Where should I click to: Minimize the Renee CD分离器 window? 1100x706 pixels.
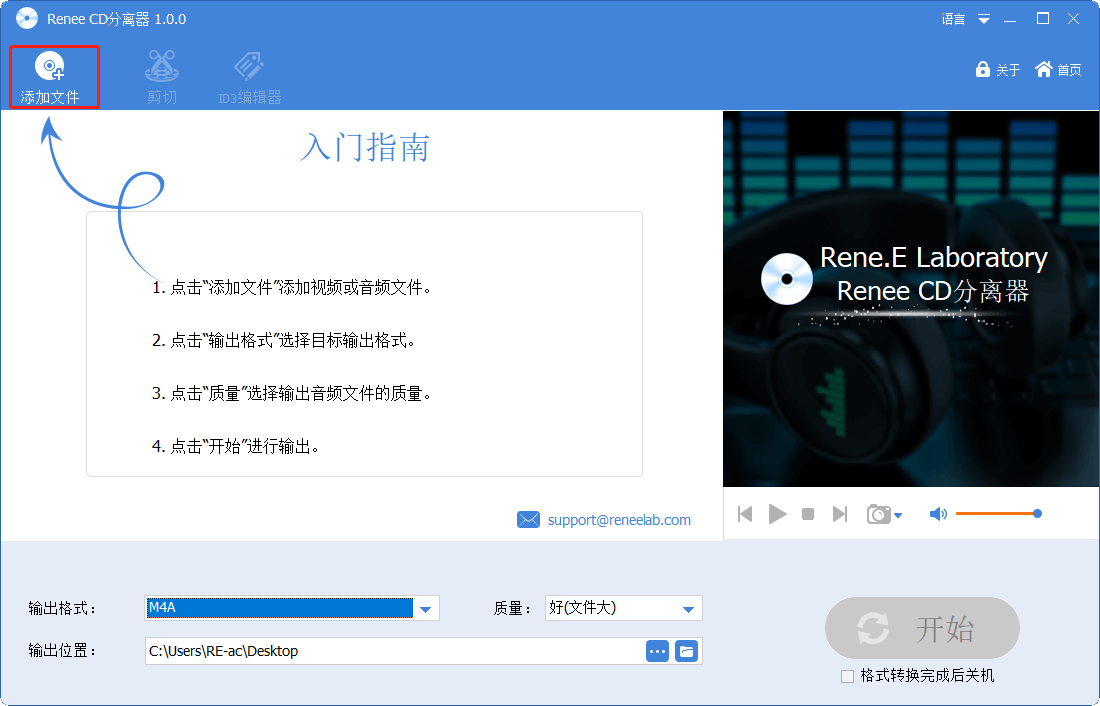(1010, 19)
